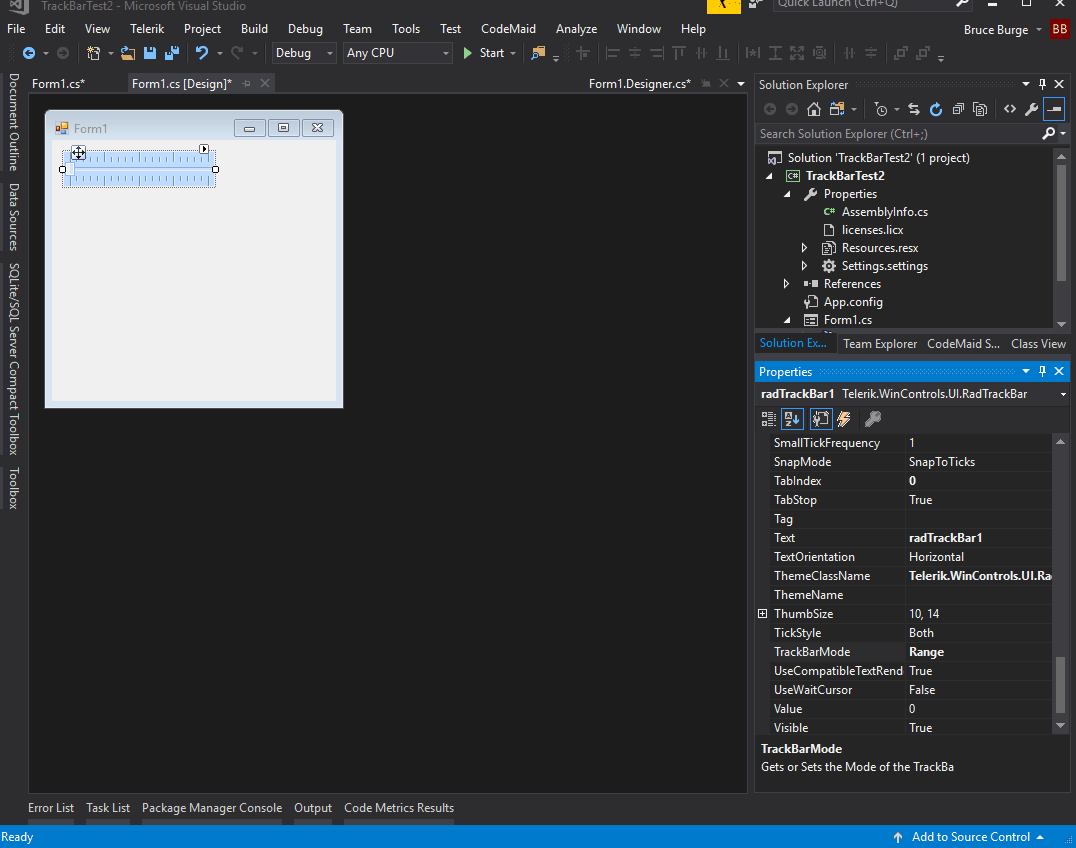Click Add to Source Control
This screenshot has height=848, width=1076.
pos(970,837)
